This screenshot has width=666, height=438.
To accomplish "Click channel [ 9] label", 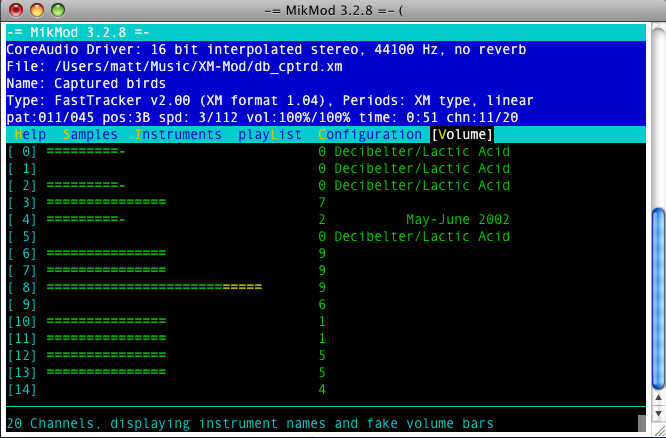I will pos(23,305).
